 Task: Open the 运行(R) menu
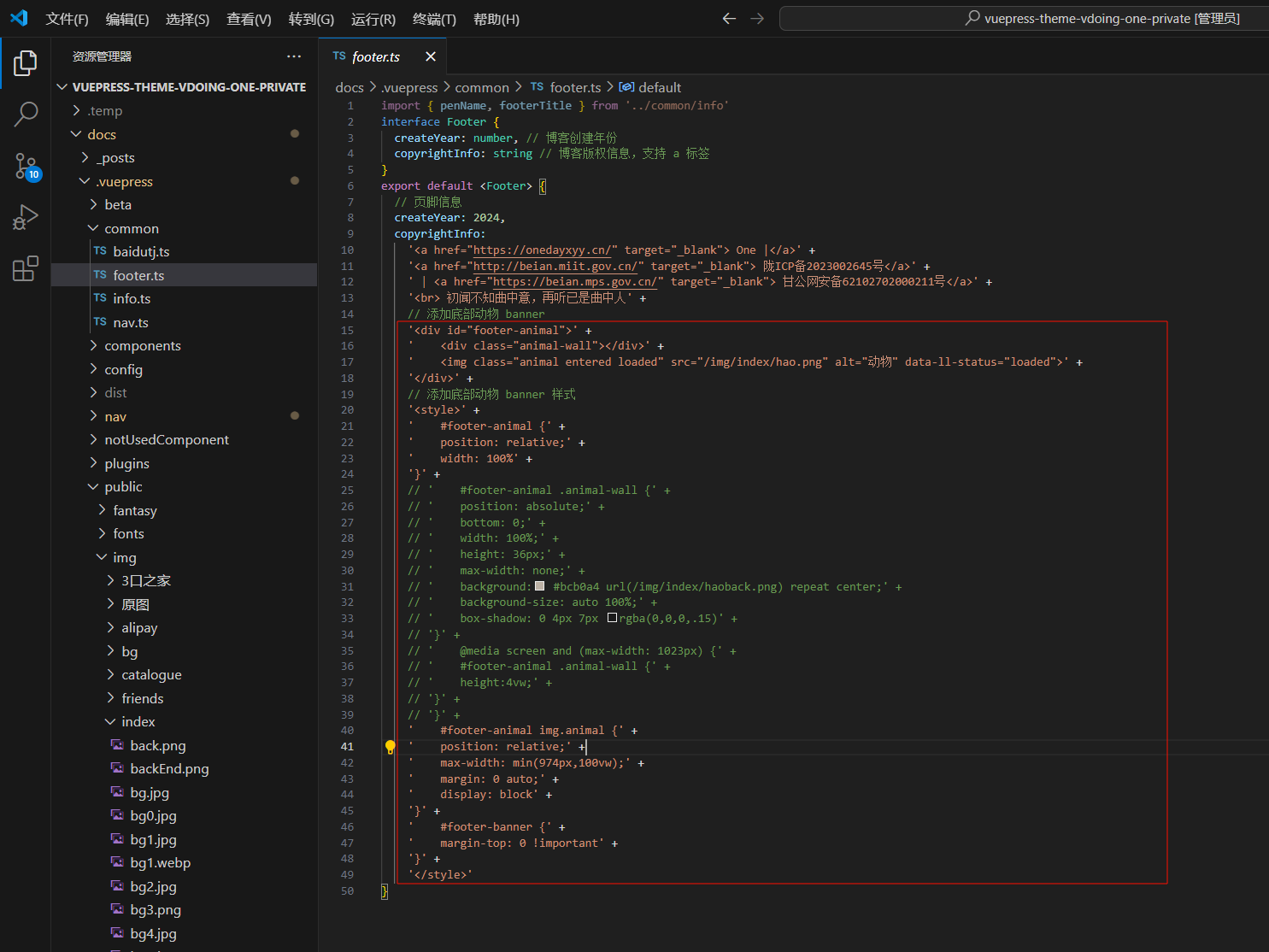point(373,19)
